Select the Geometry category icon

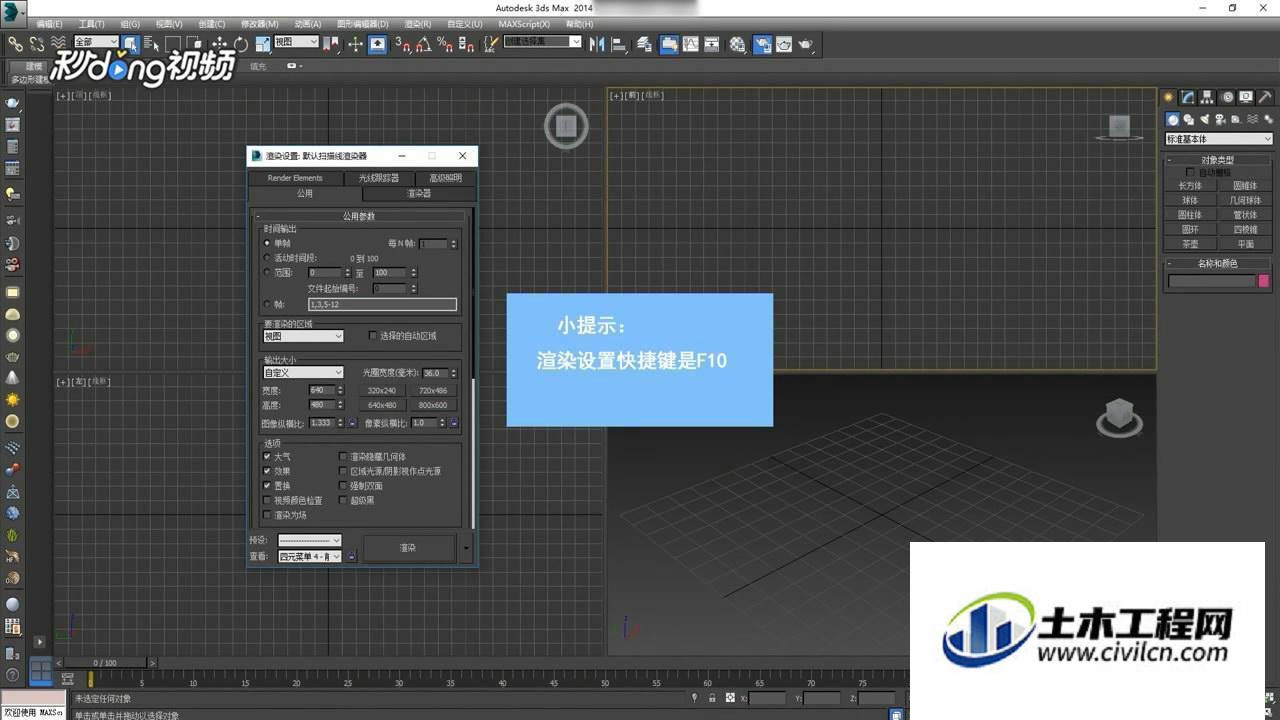coord(1173,119)
